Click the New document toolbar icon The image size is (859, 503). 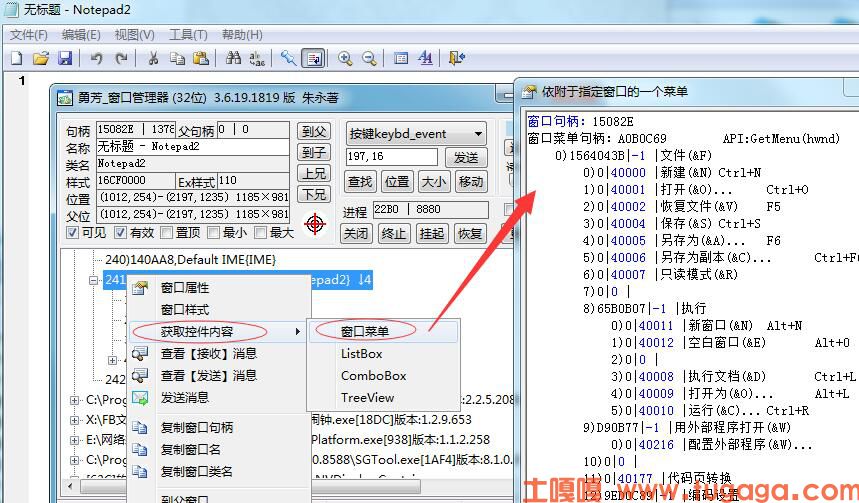[x=17, y=58]
